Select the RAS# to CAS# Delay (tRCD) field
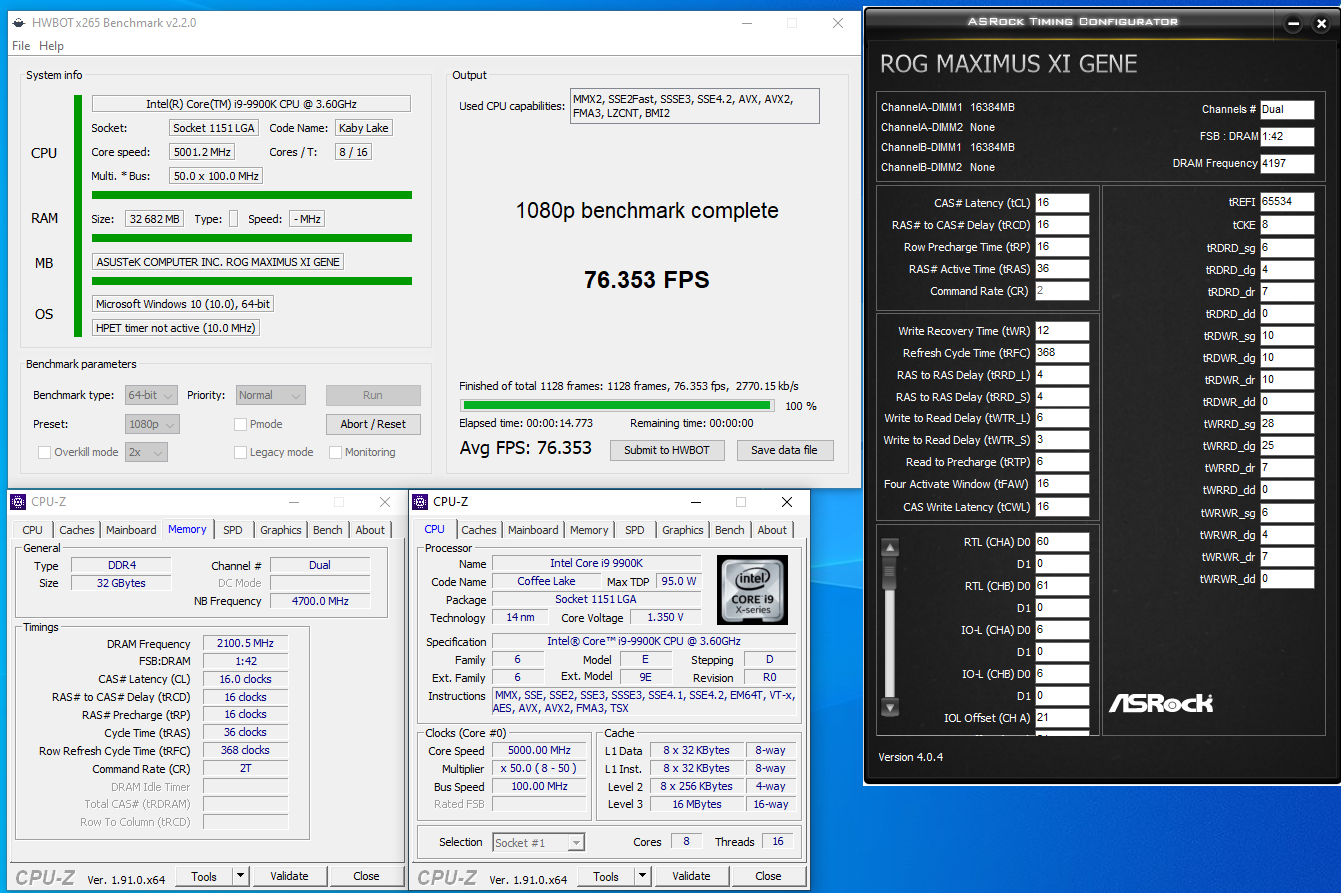 (1062, 225)
